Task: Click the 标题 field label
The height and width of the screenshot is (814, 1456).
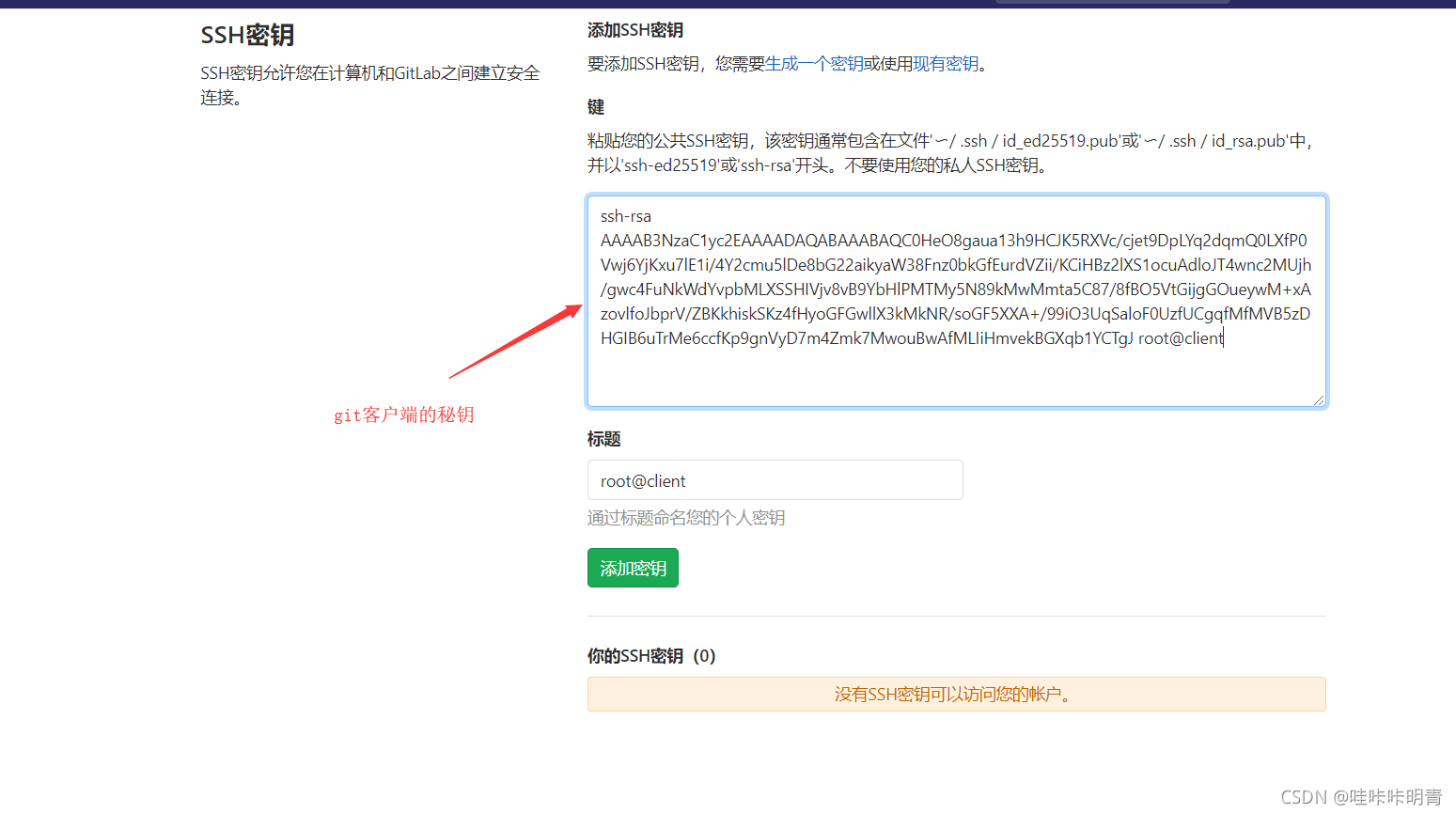Action: point(604,439)
